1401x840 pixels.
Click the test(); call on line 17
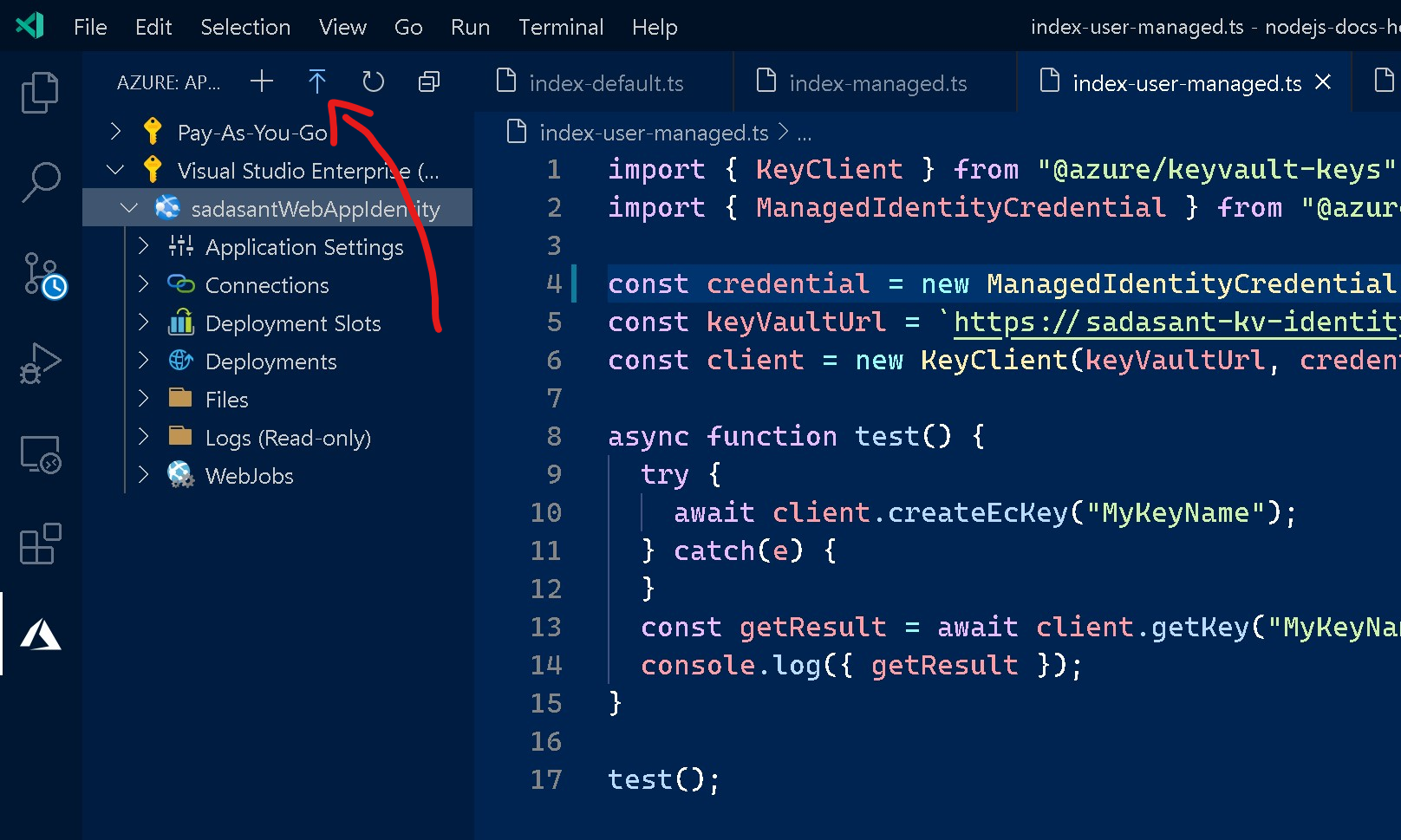tap(663, 779)
